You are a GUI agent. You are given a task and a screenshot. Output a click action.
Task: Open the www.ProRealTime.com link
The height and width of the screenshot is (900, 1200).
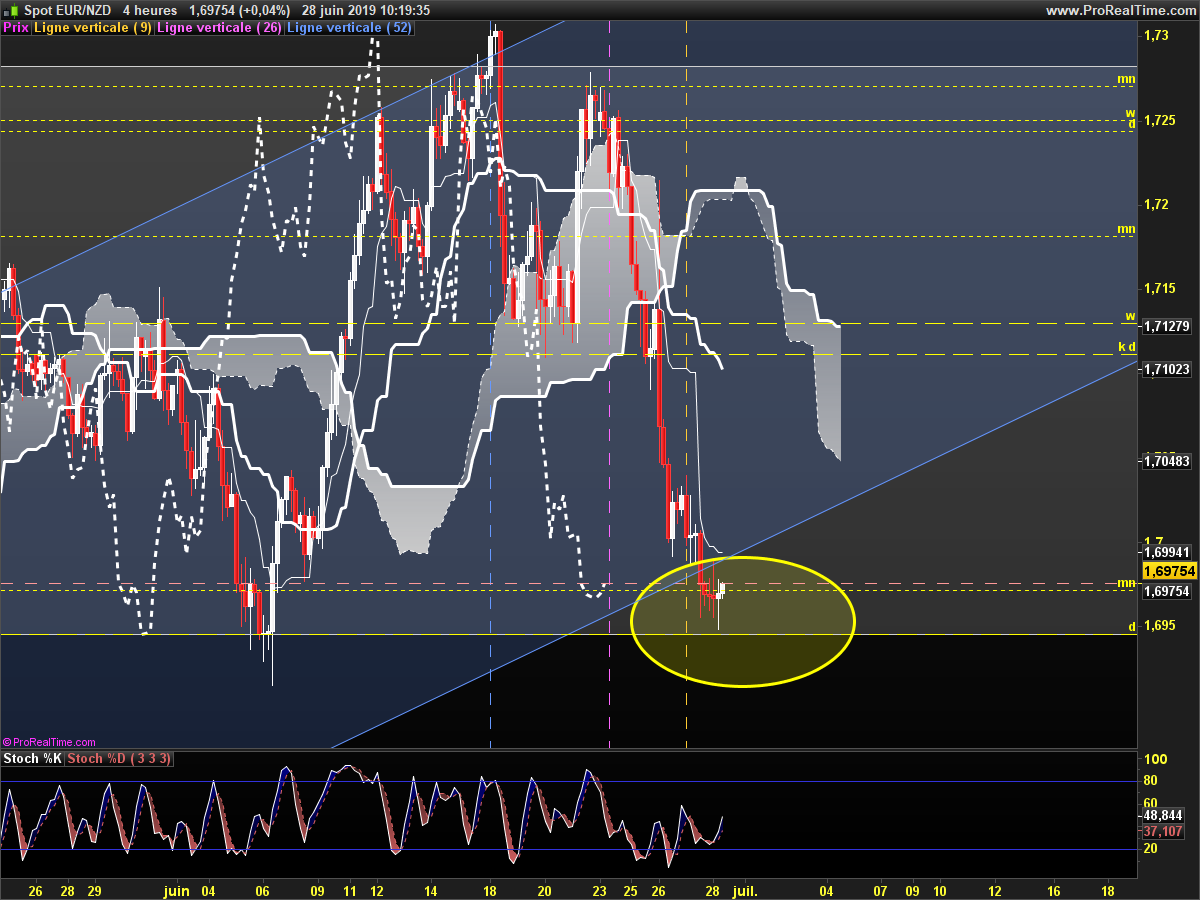coord(1120,10)
